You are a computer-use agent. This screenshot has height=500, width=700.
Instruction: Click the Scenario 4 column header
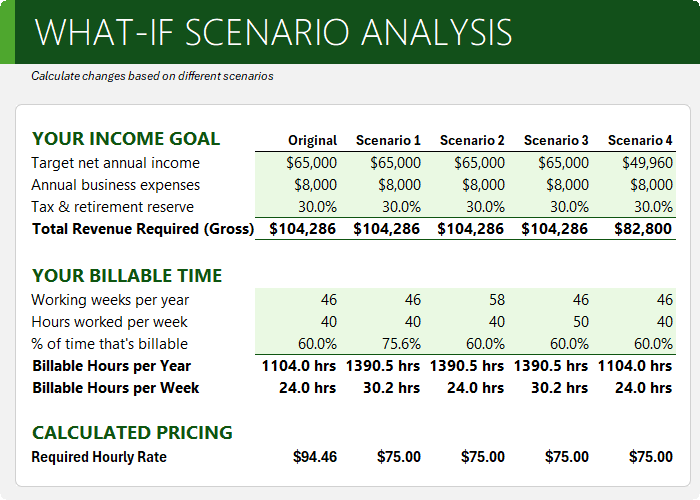[640, 141]
